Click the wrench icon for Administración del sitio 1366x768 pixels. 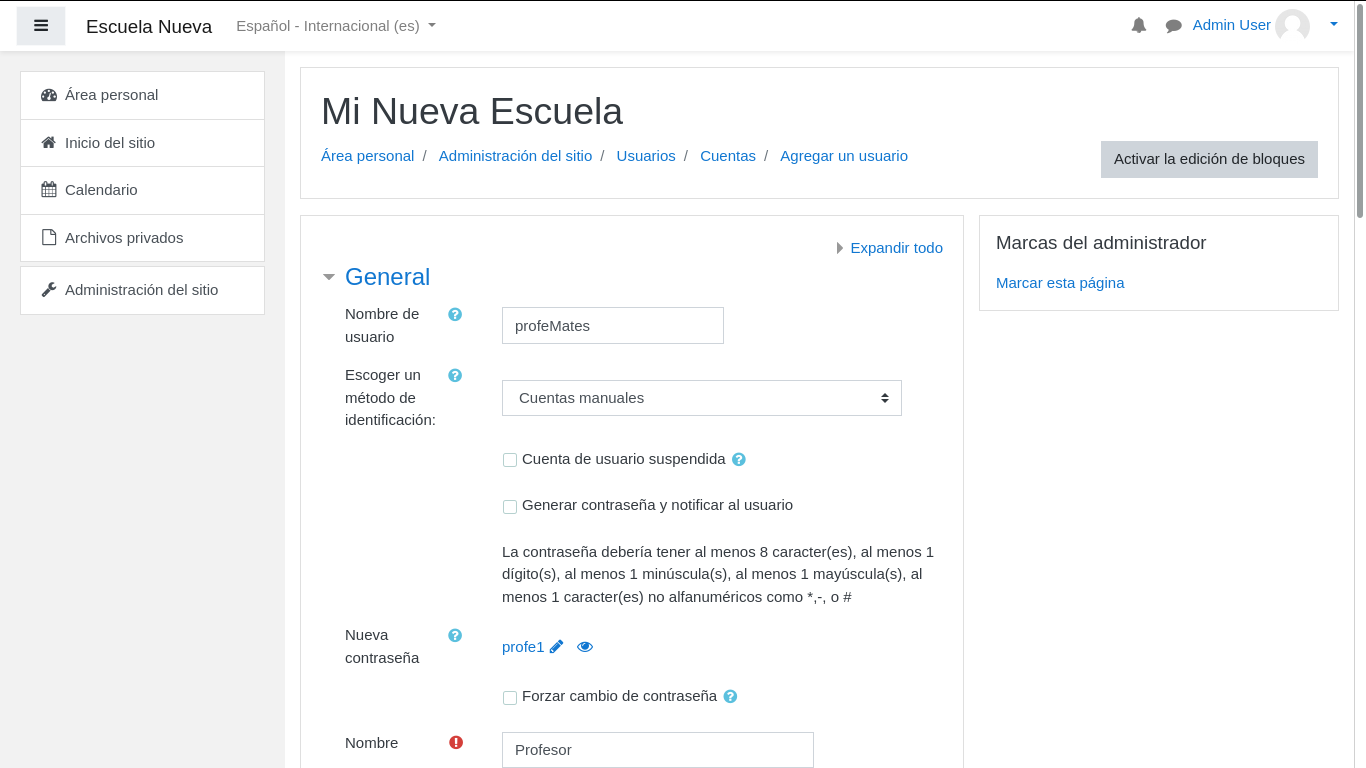(49, 290)
